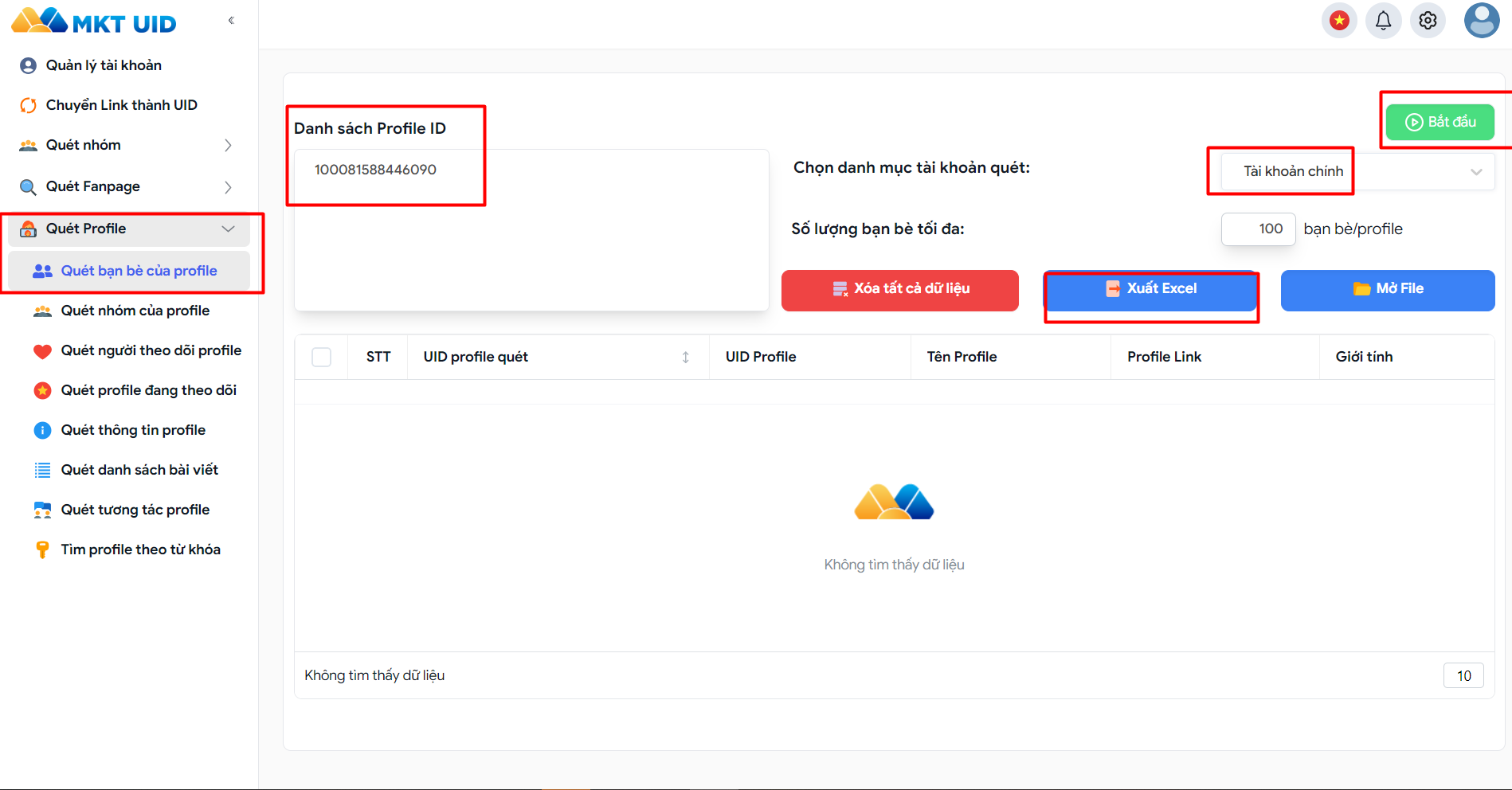Open Quản lý tài khoản menu
This screenshot has height=790, width=1512.
(104, 65)
